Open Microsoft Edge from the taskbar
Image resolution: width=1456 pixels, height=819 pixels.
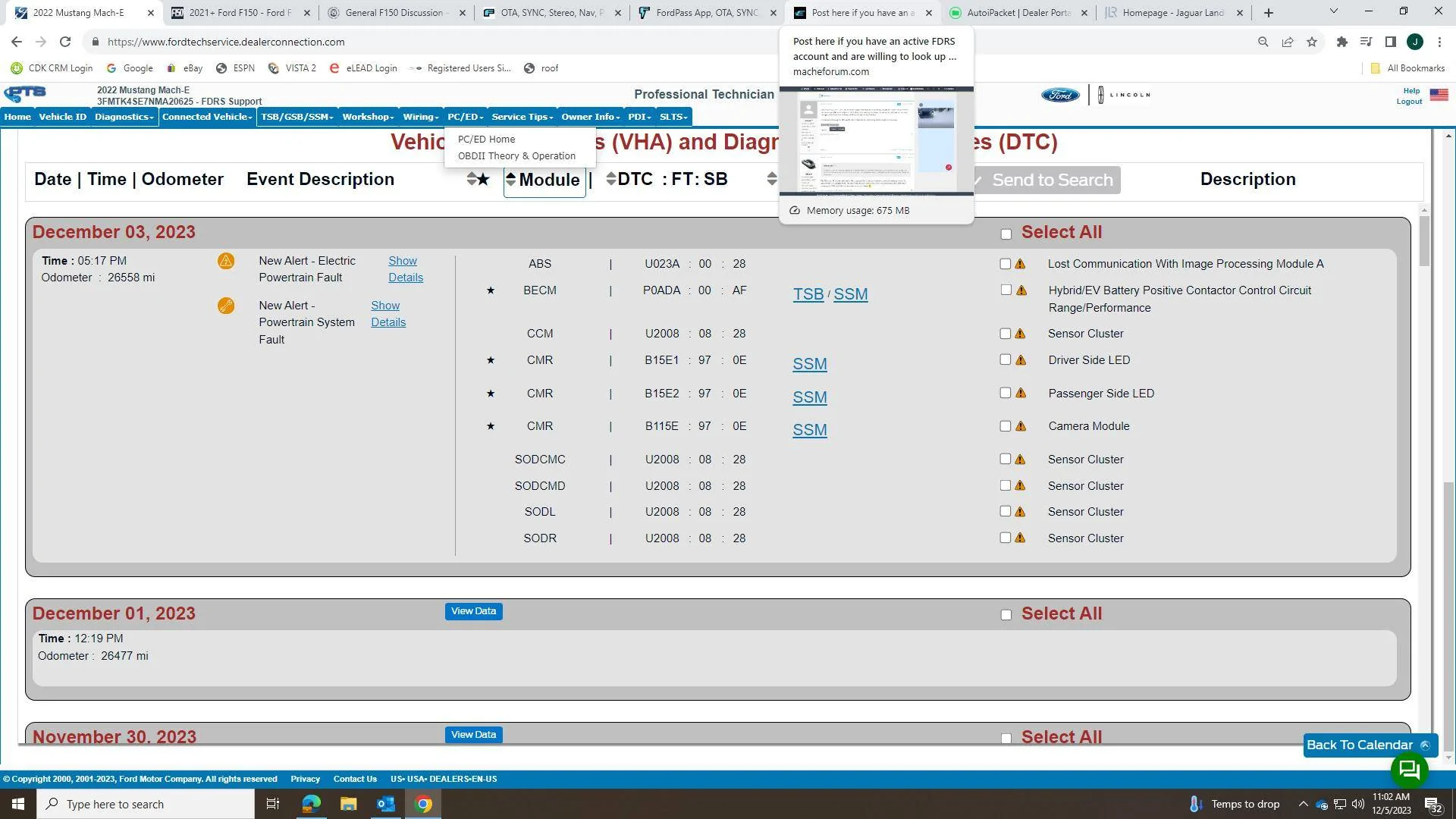point(311,804)
